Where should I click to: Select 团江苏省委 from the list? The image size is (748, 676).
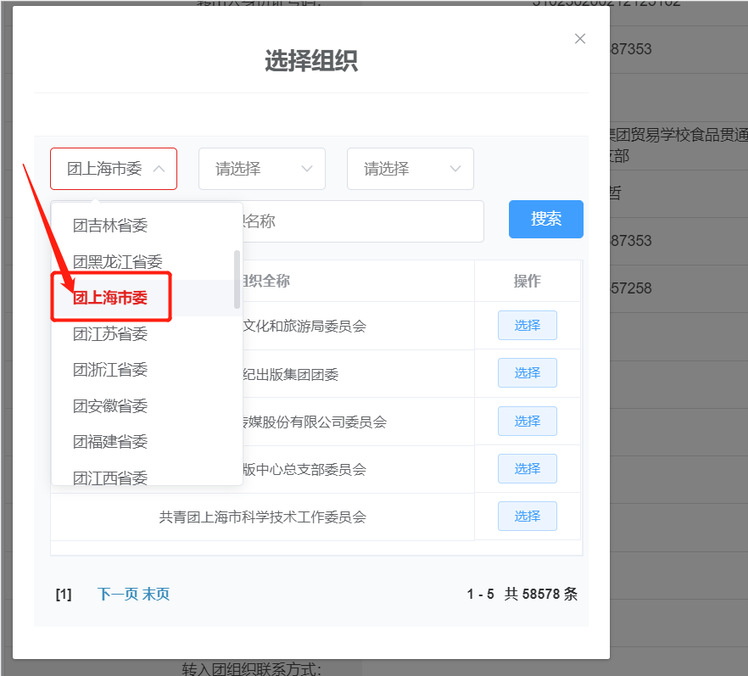click(x=110, y=334)
